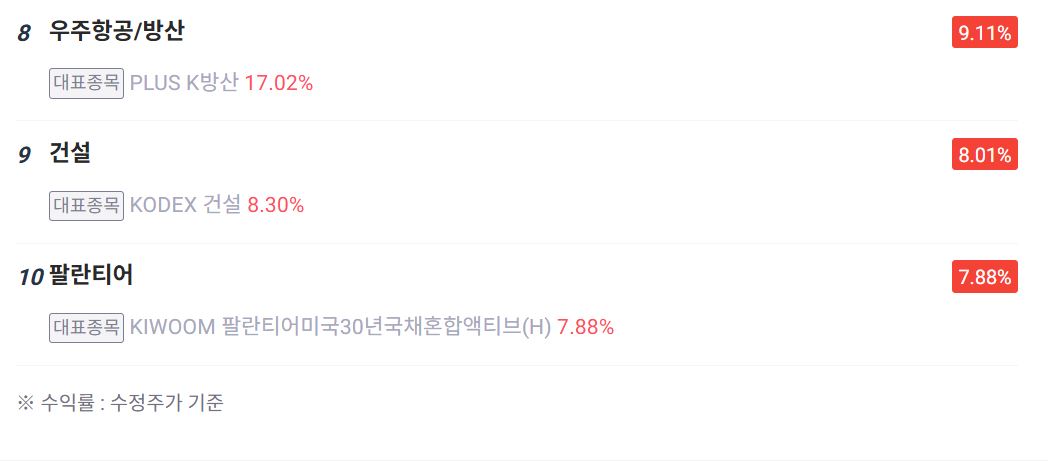Select the 대표종목 tag beside the KIWOOM ETF
Screen dimensions: 1059x461
click(86, 327)
